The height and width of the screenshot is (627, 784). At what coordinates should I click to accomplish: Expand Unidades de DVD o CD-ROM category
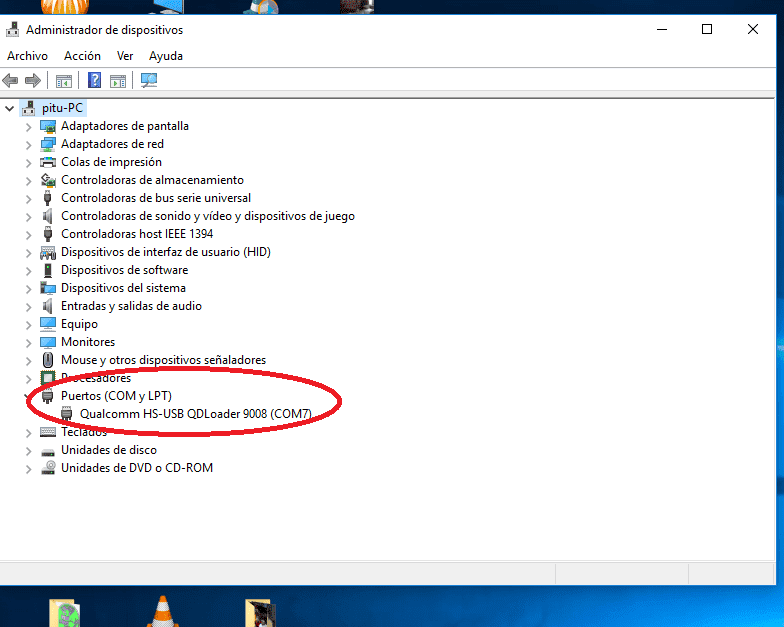coord(28,469)
